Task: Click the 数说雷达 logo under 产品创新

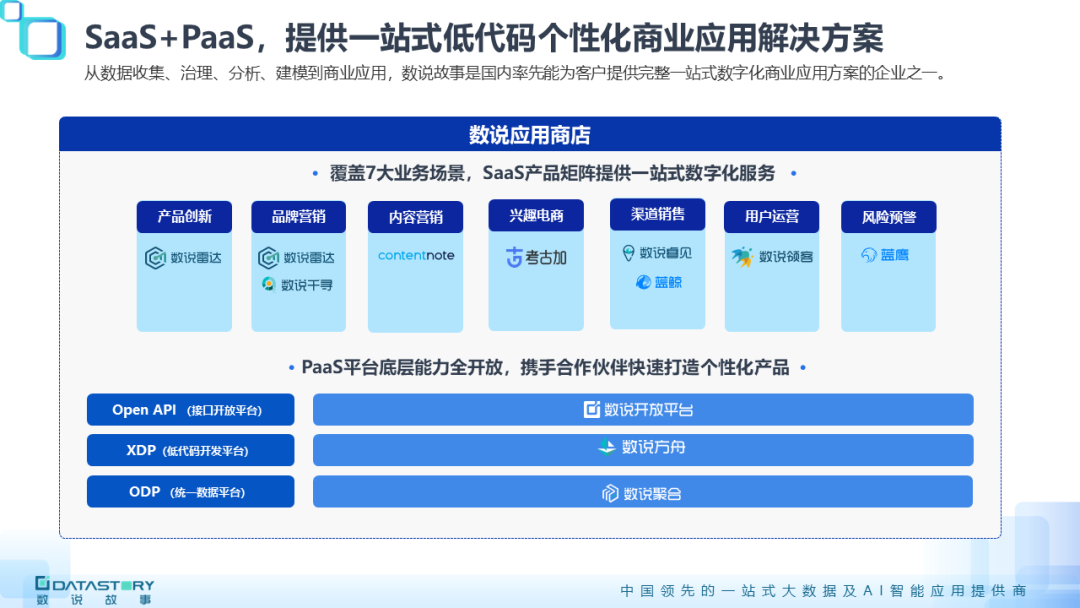Action: click(183, 258)
